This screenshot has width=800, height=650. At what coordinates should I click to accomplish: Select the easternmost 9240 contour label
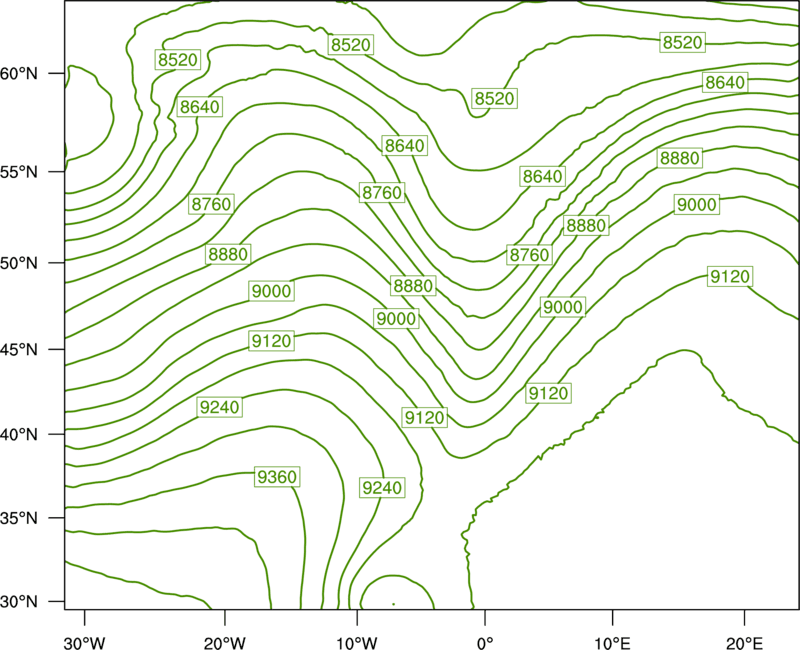382,488
